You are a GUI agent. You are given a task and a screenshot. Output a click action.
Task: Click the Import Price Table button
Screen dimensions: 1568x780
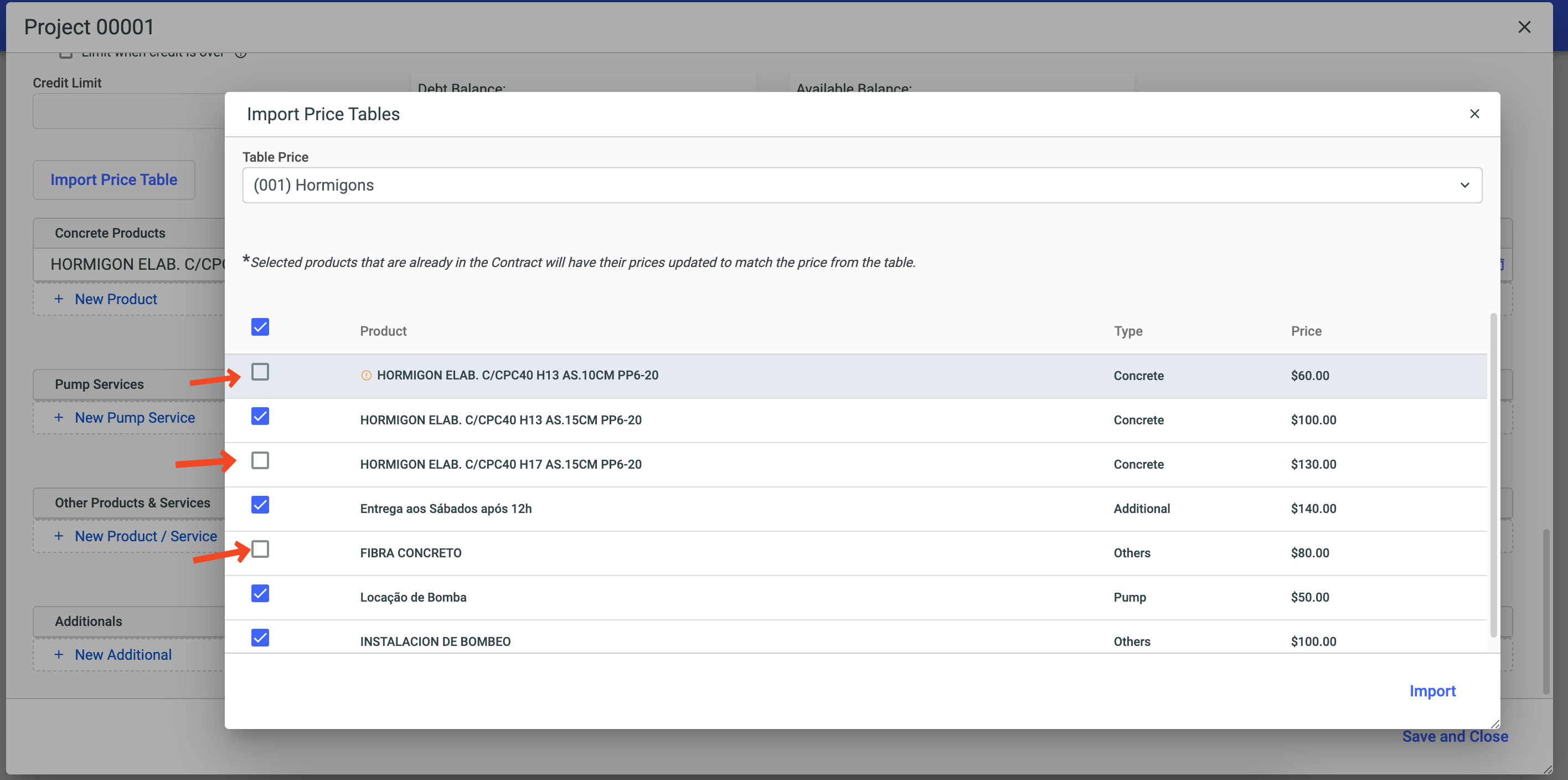tap(114, 179)
